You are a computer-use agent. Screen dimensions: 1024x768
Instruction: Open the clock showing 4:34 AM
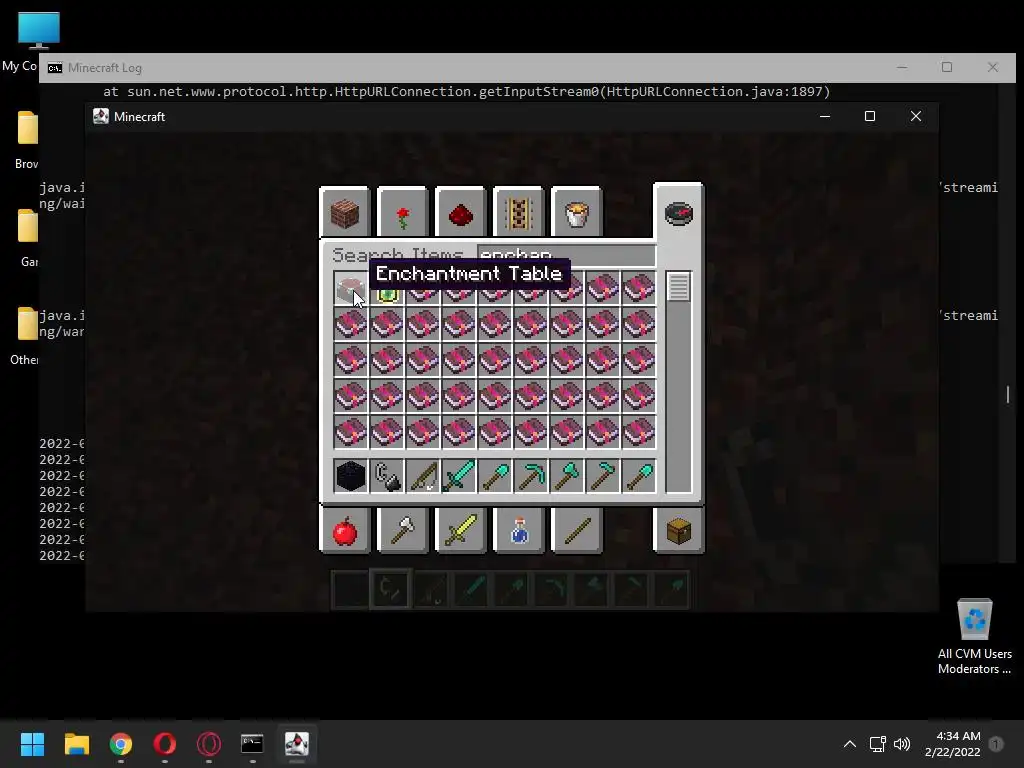[x=953, y=744]
